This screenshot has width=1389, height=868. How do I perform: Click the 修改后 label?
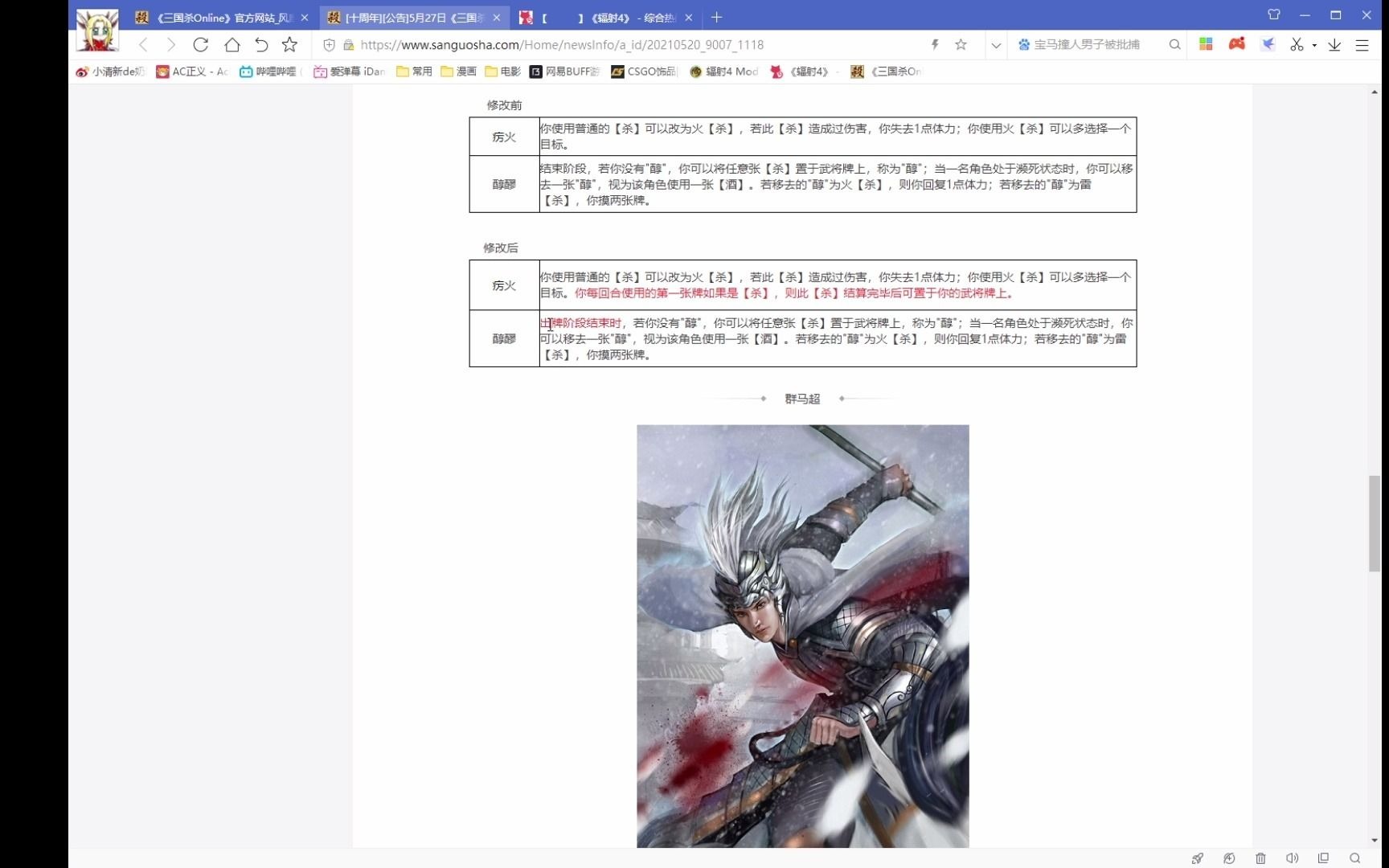[501, 248]
